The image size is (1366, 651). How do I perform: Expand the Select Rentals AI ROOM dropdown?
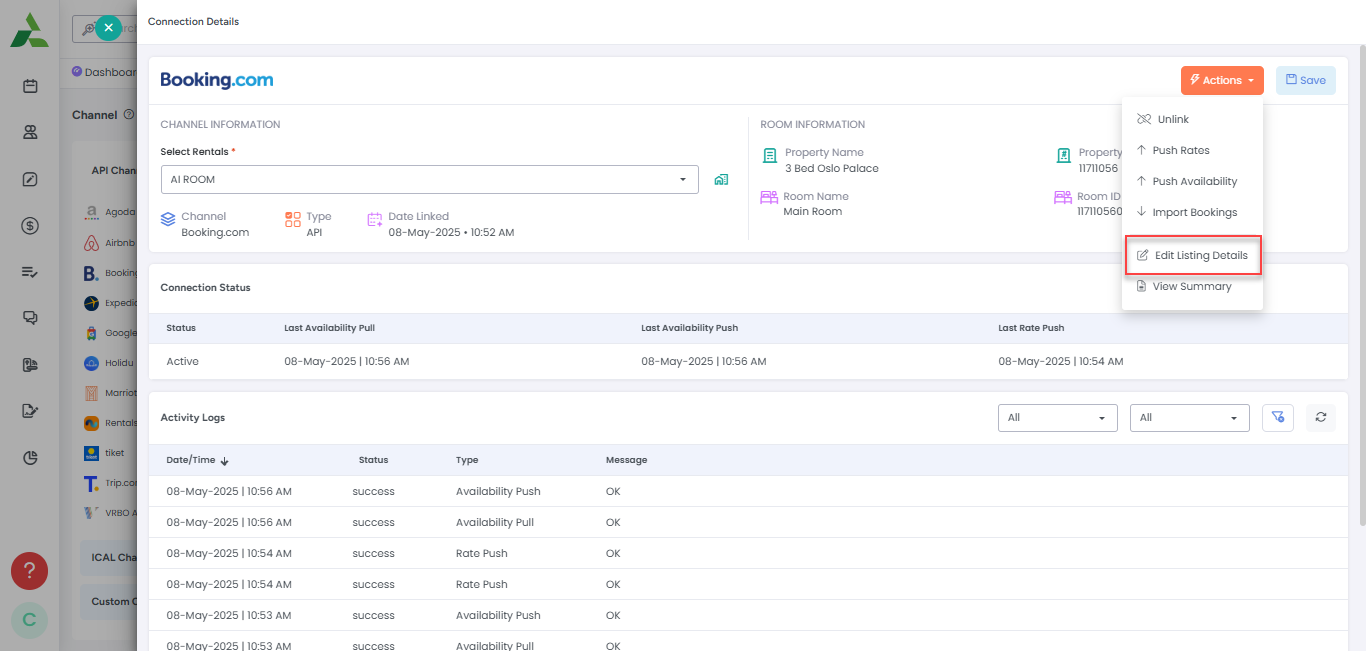[430, 179]
